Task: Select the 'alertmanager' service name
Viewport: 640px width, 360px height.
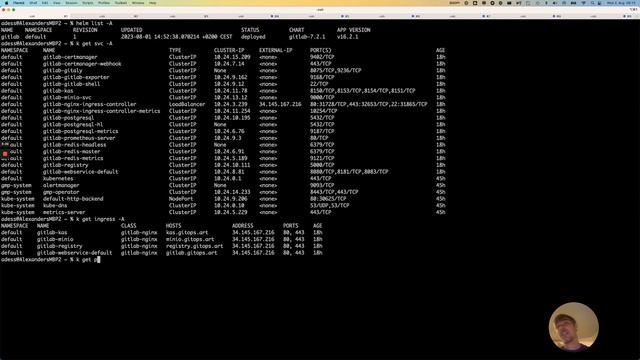Action: (61, 185)
